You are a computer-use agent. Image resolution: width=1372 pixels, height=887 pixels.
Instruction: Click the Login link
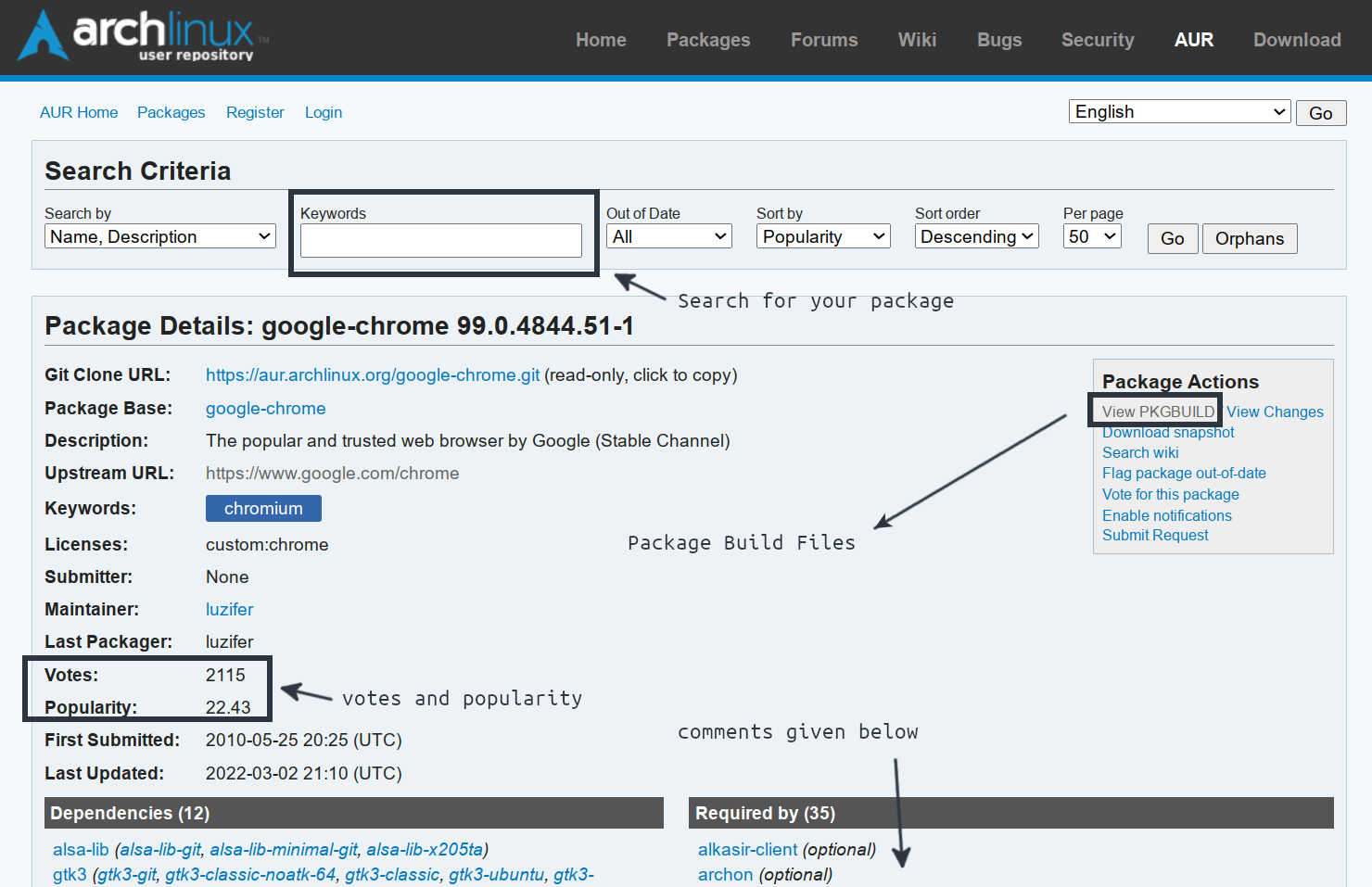324,112
